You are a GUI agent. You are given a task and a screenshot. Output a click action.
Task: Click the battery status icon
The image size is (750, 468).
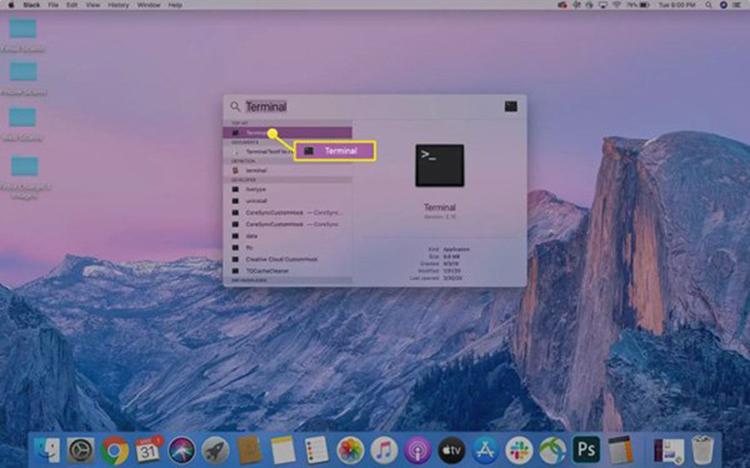click(x=644, y=5)
